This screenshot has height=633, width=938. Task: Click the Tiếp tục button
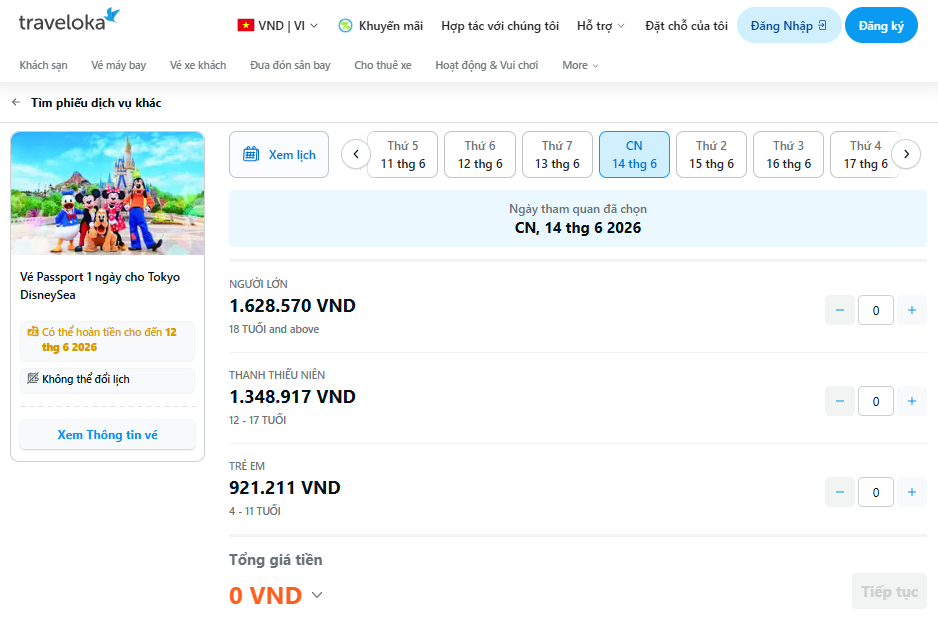coord(889,591)
